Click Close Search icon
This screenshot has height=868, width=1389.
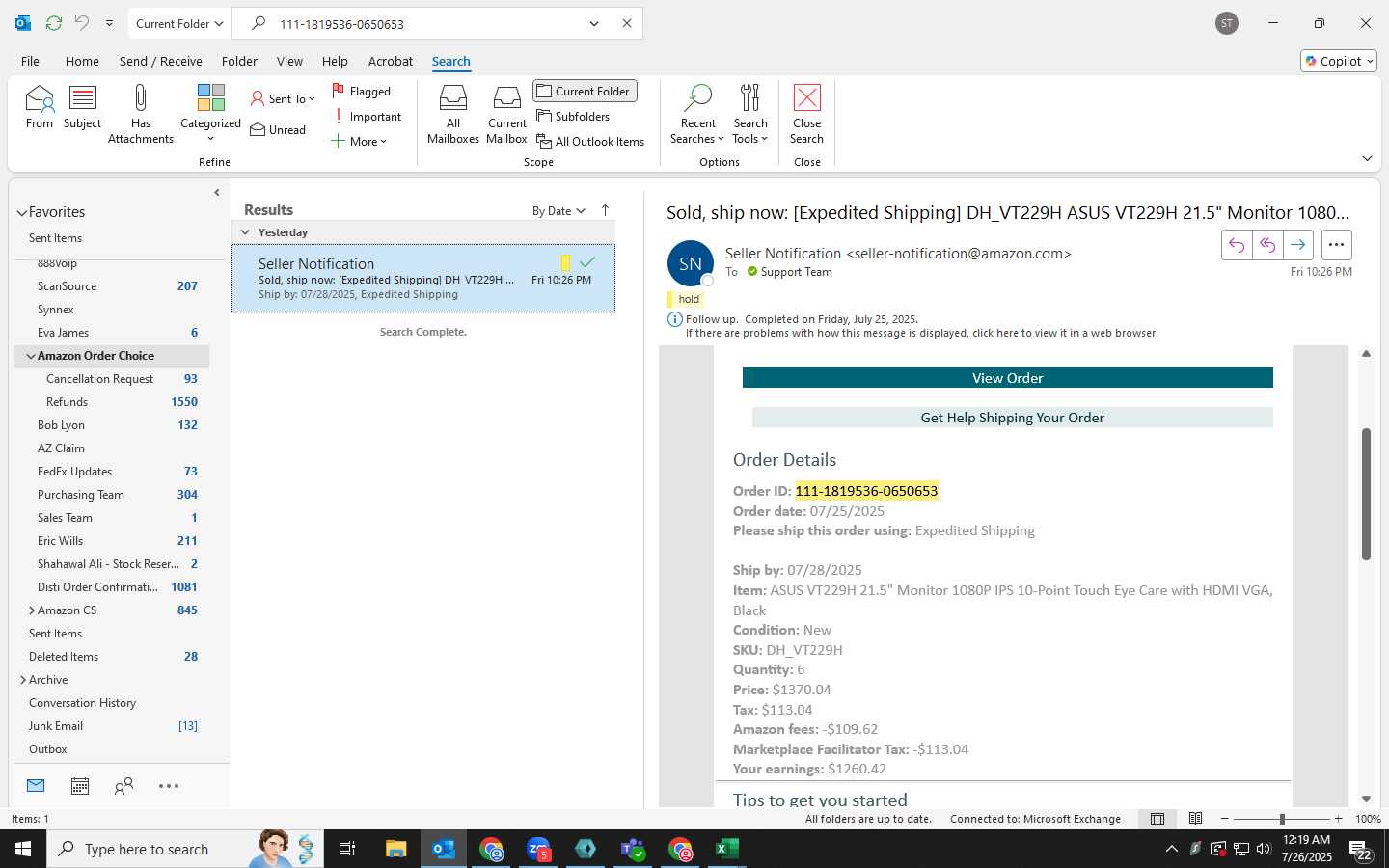point(807,114)
